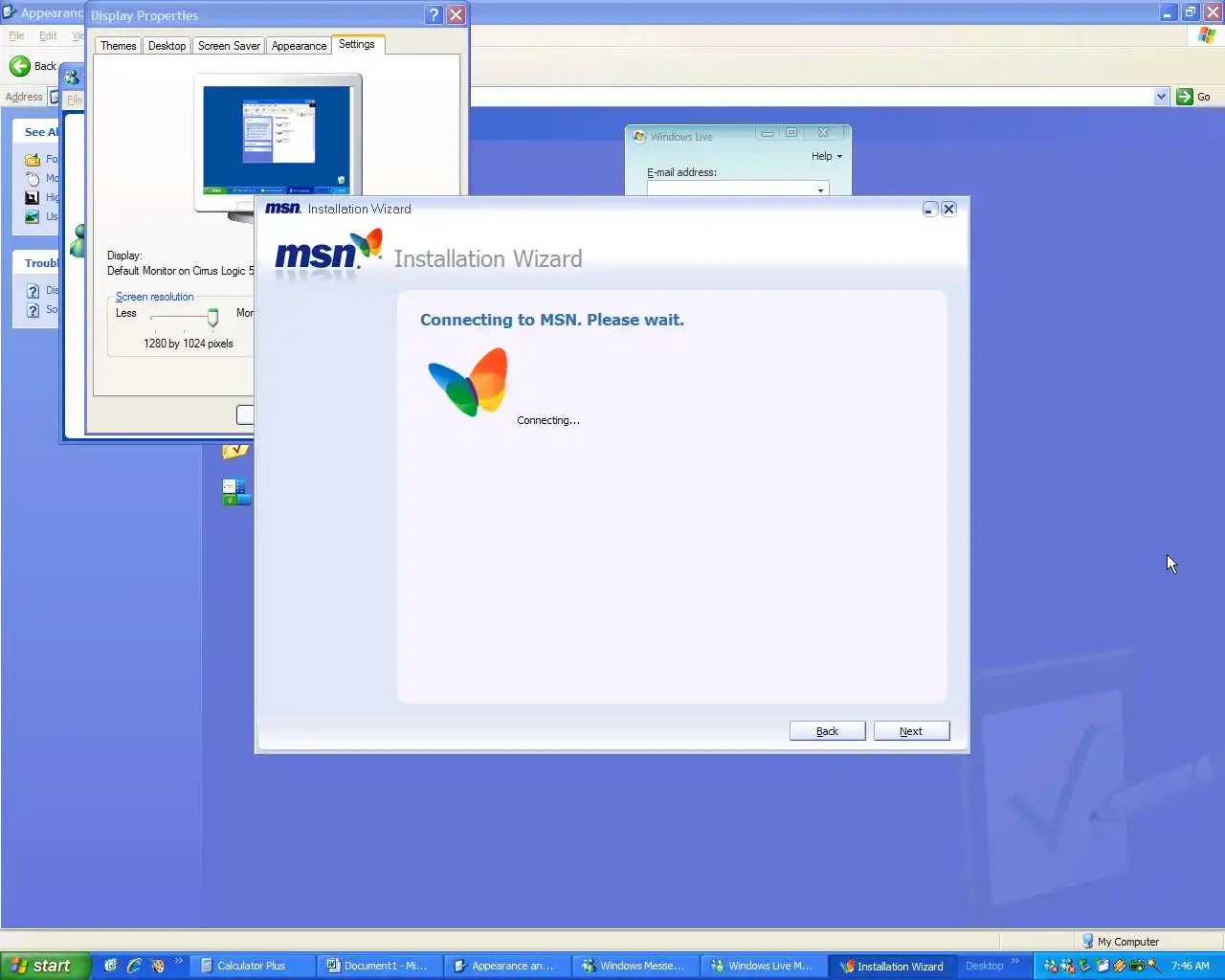Switch to Windows Messe... taskbar button
Screen dimensions: 1225x980
point(635,966)
